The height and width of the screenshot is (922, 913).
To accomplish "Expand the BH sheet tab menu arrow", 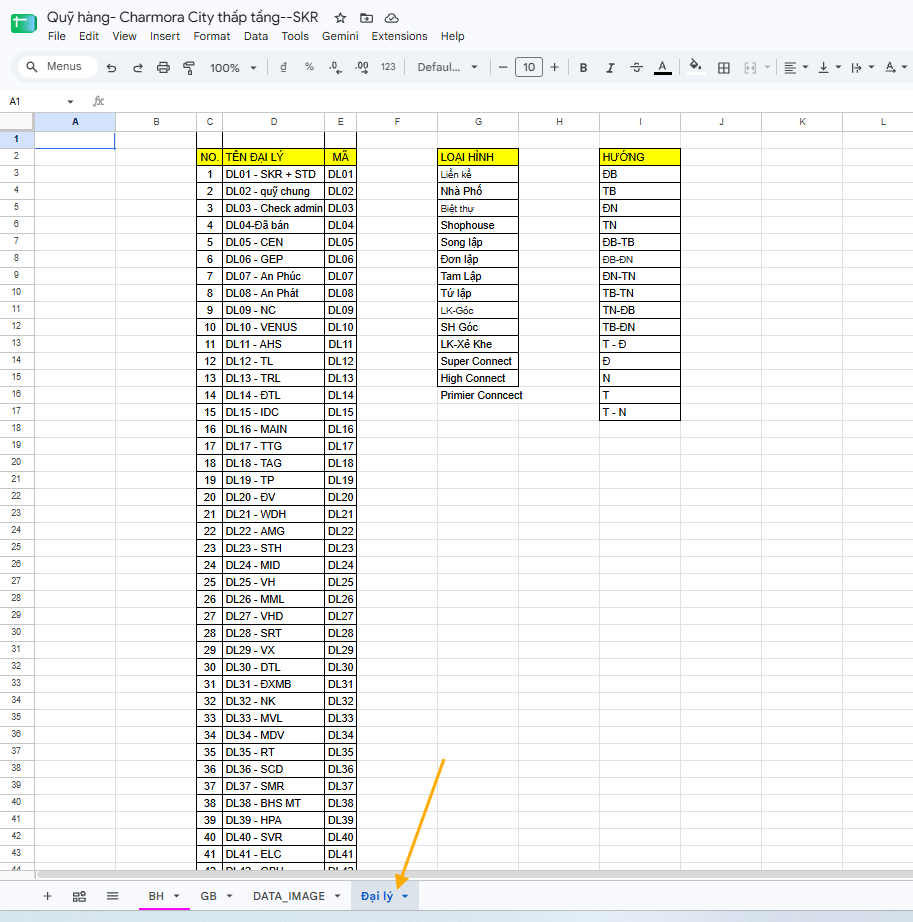I will [176, 896].
